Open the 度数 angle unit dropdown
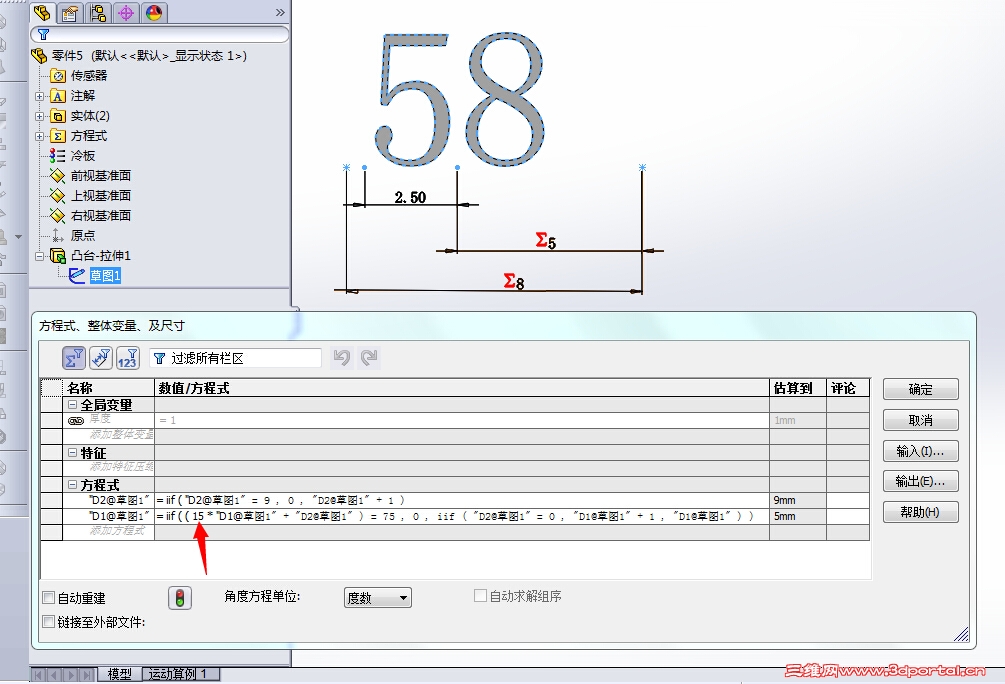This screenshot has height=684, width=1005. [x=378, y=598]
